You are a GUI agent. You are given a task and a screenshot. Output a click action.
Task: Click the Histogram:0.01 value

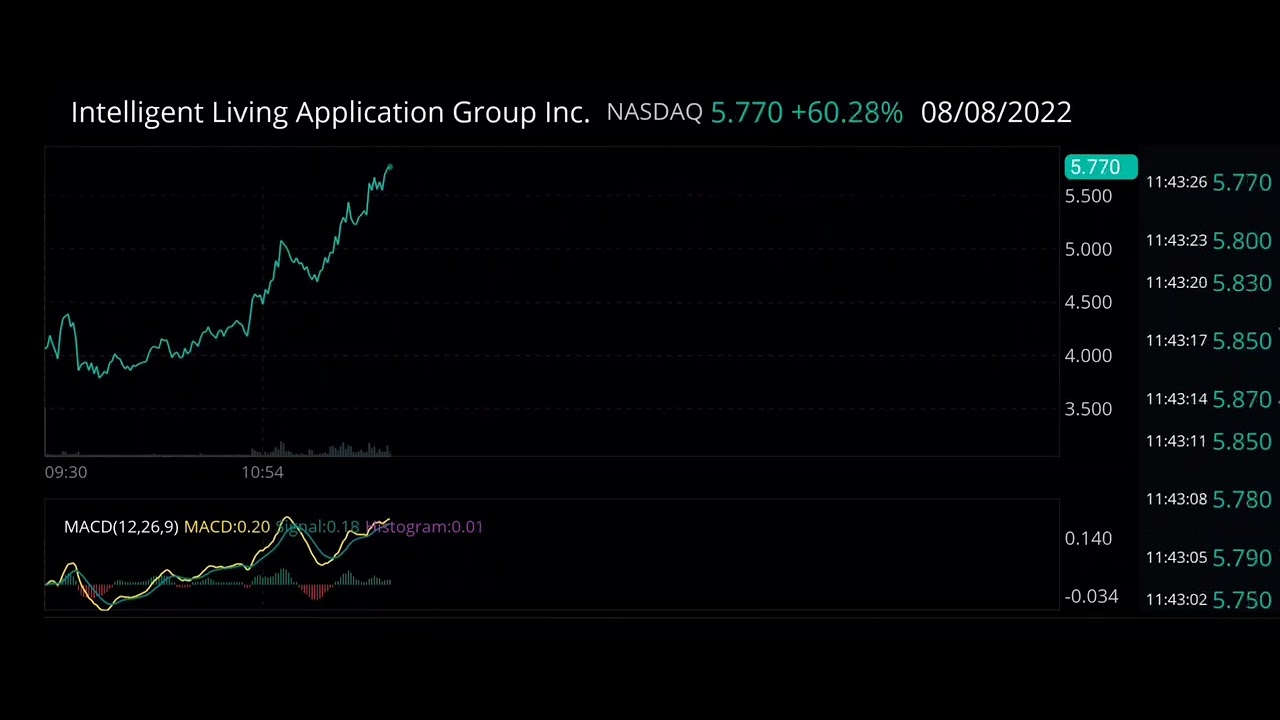[x=424, y=527]
